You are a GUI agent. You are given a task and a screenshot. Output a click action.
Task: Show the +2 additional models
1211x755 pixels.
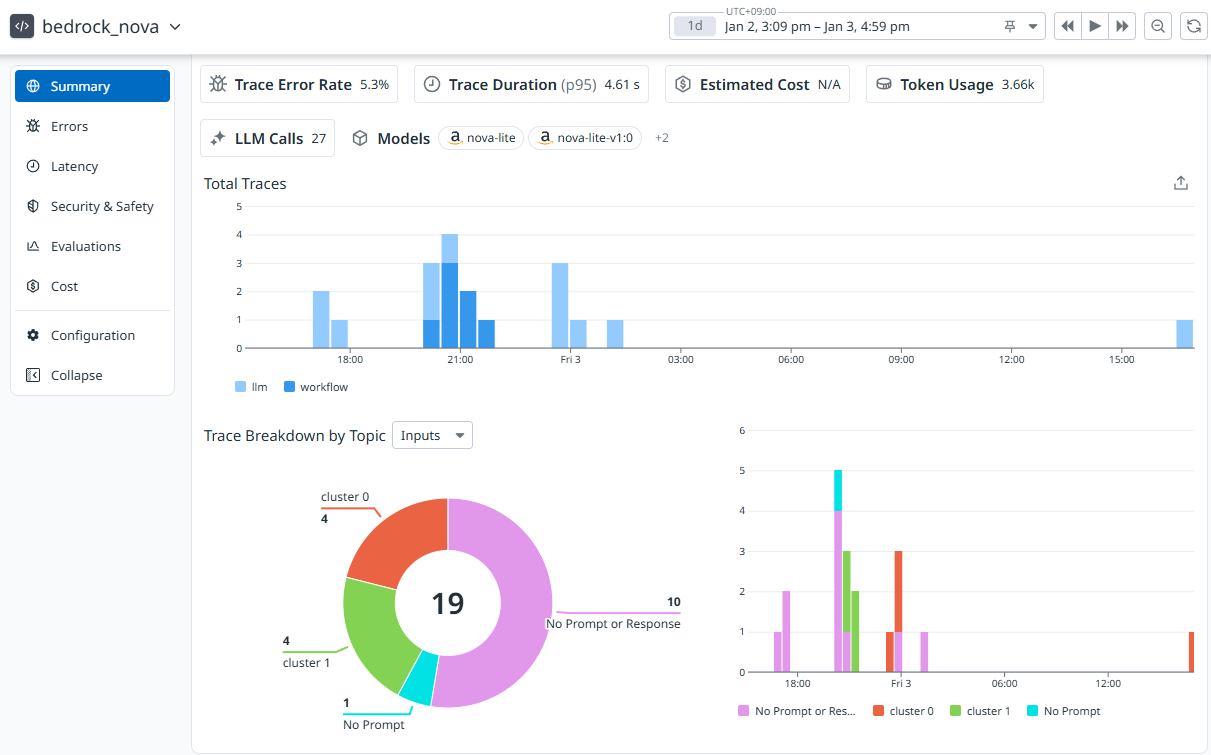click(x=662, y=138)
